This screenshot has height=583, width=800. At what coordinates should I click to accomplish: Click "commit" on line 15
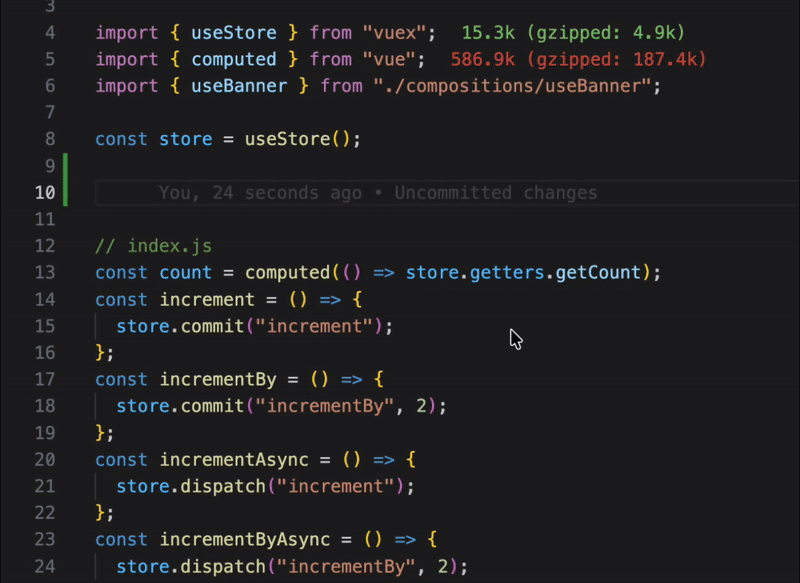(x=212, y=326)
